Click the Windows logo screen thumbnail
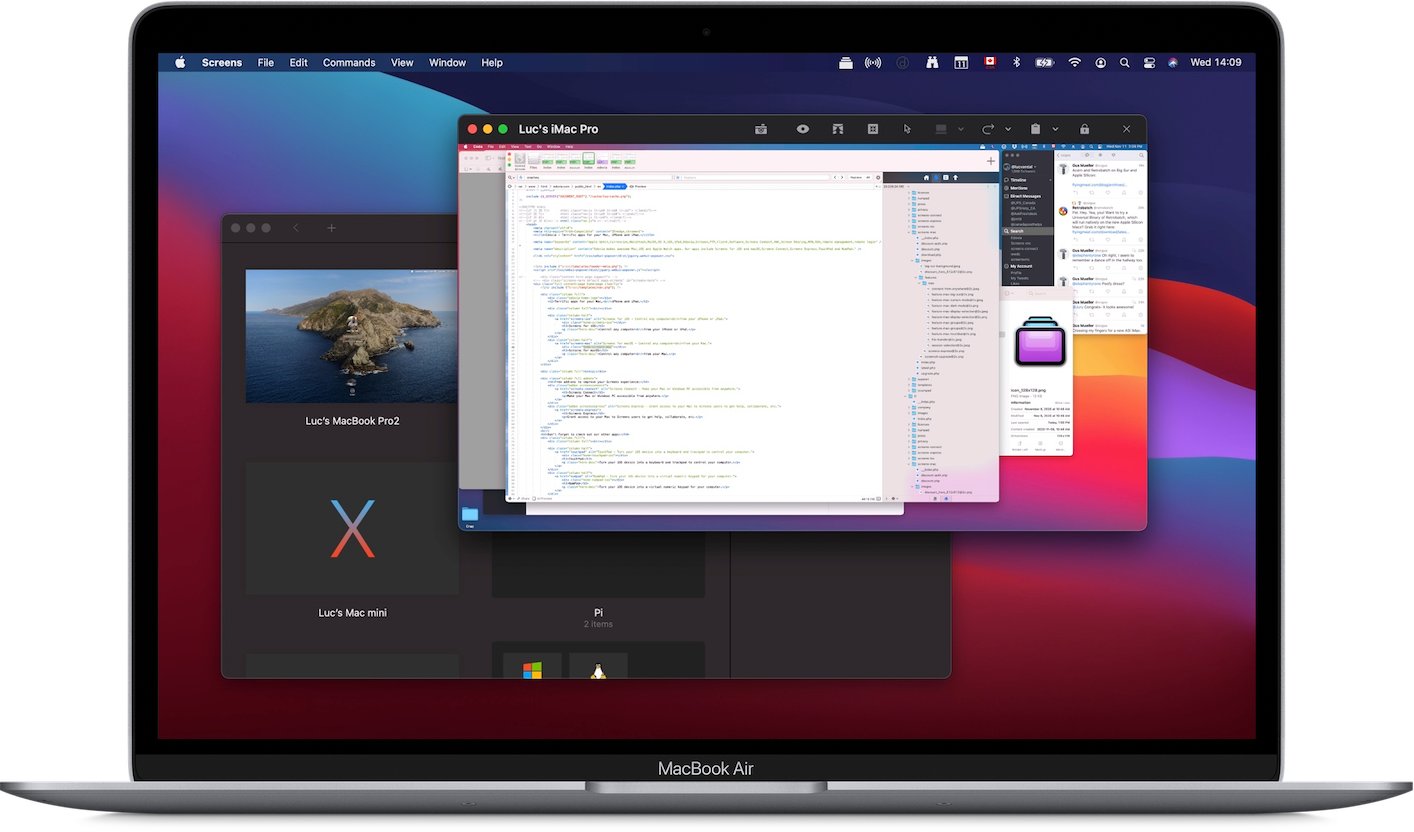1414x832 pixels. click(x=531, y=668)
